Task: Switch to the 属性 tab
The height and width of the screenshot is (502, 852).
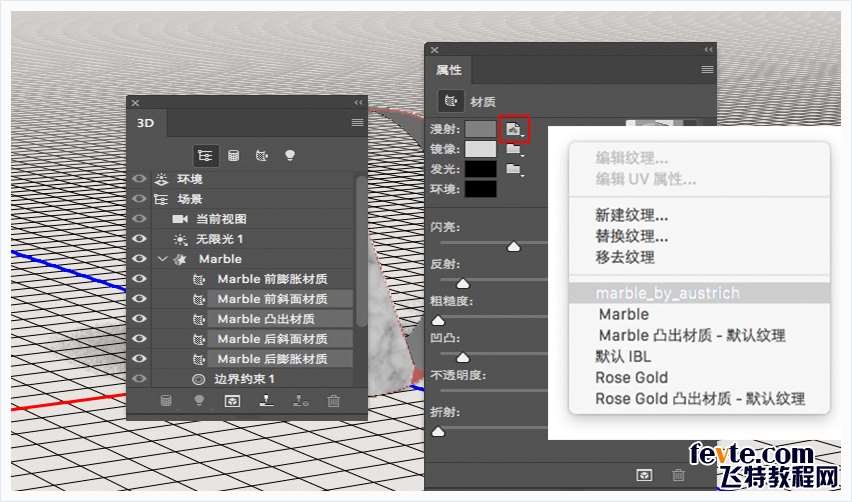Action: (x=449, y=70)
